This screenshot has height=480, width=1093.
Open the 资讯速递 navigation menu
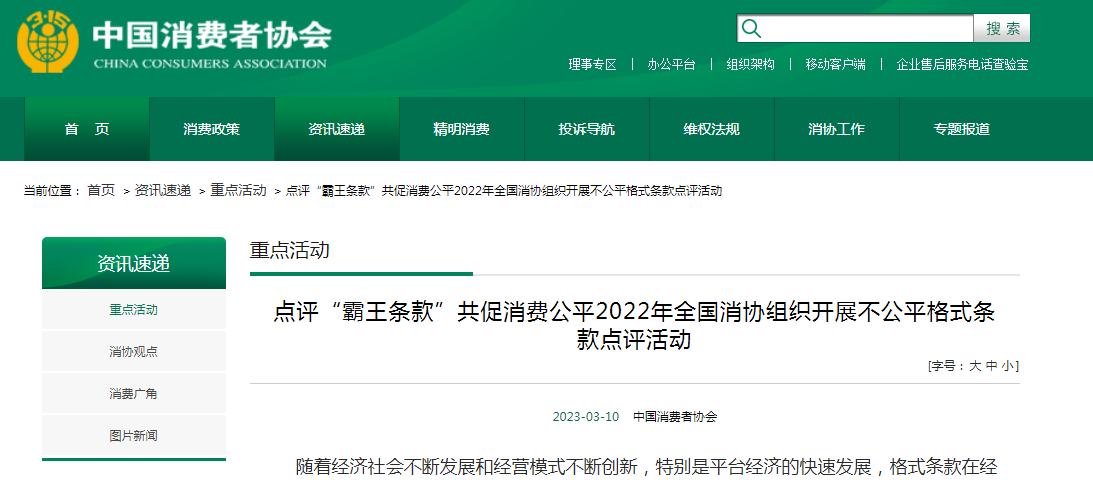tap(337, 129)
